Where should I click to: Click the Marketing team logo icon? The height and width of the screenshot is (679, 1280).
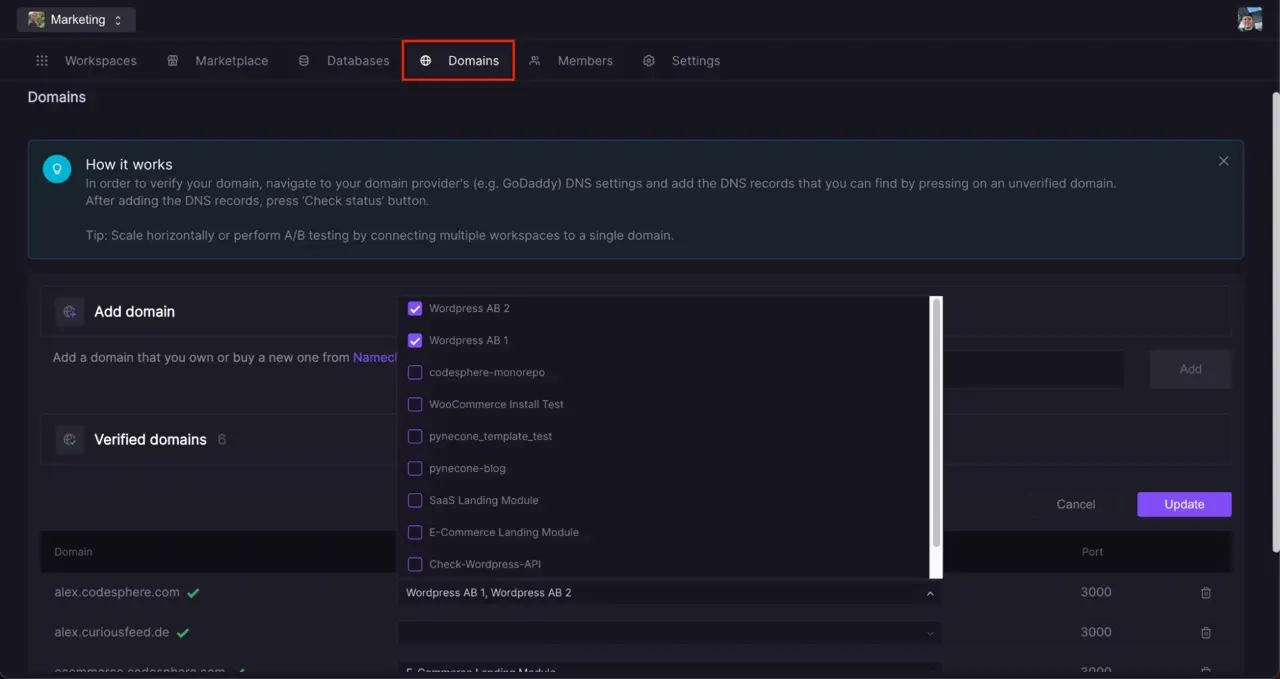tap(37, 20)
